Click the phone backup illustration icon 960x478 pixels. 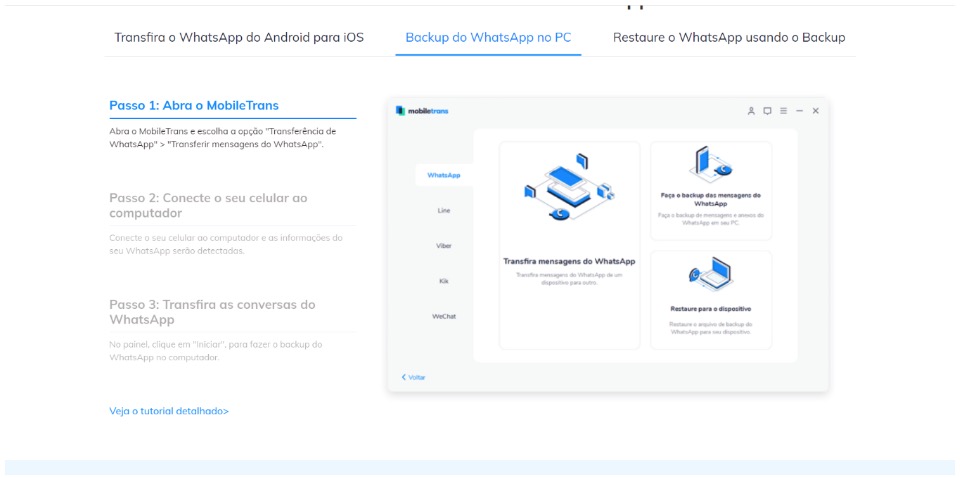pyautogui.click(x=711, y=162)
